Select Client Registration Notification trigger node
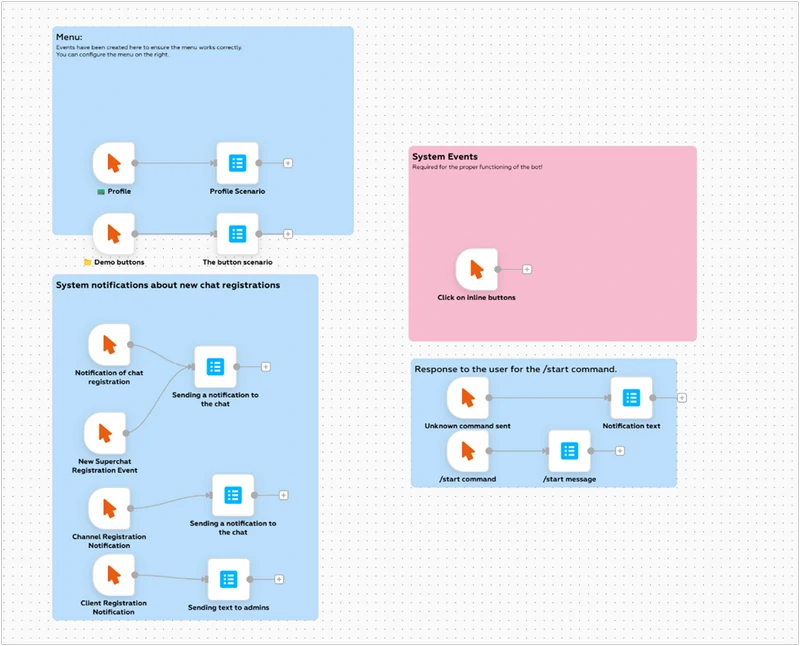The image size is (800, 646). tap(113, 575)
